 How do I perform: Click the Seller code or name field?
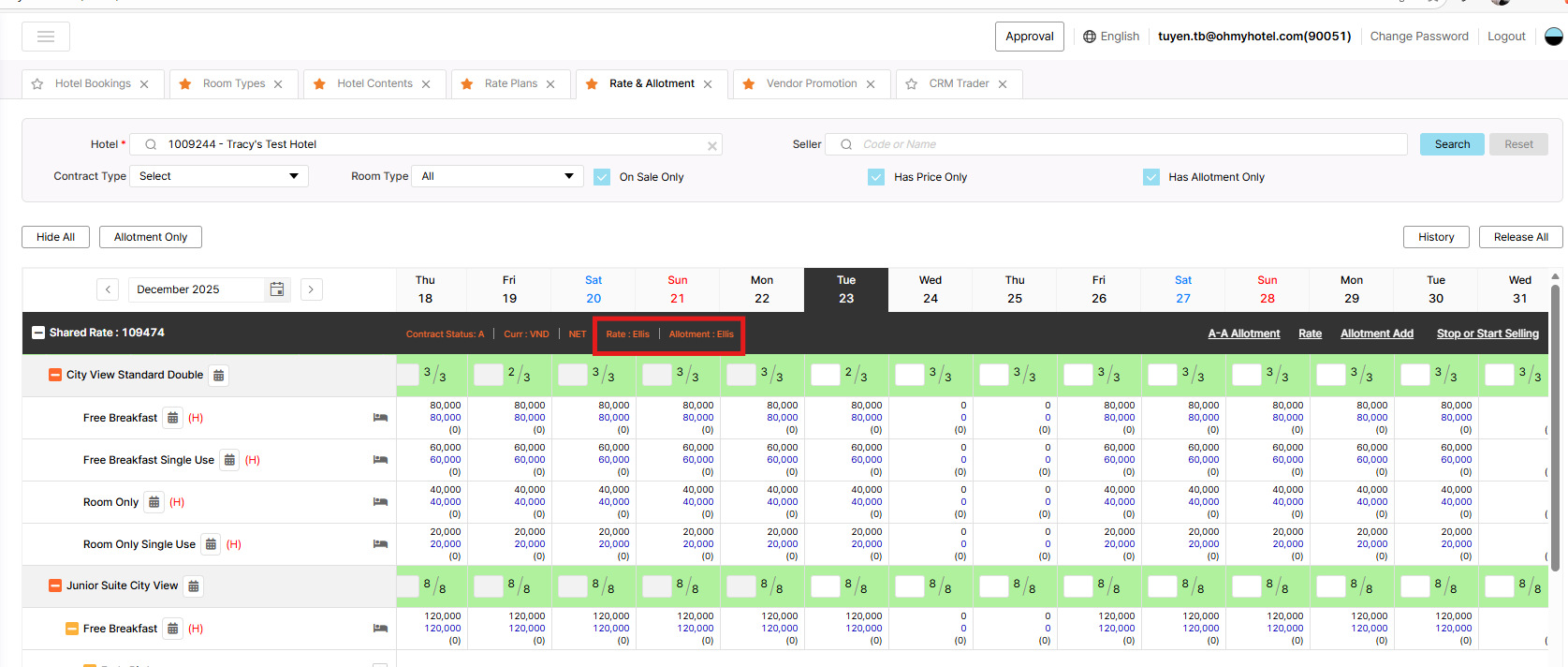coord(1123,144)
